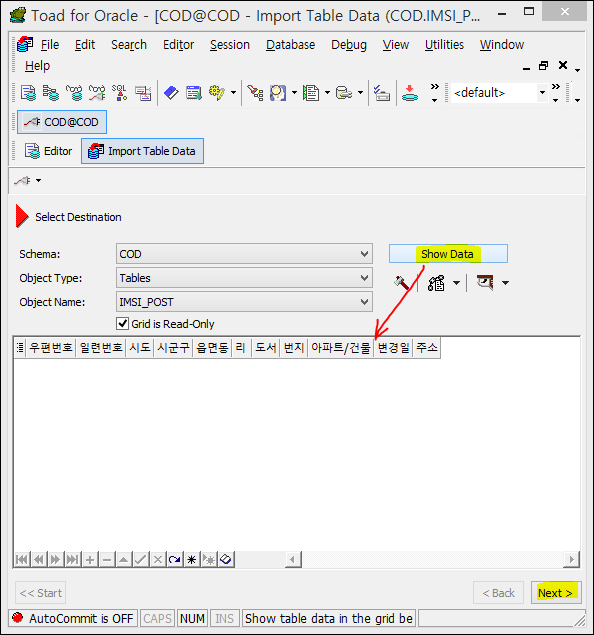Viewport: 594px width, 635px height.
Task: Open dropdown arrow next to abacus icon
Action: [x=456, y=283]
